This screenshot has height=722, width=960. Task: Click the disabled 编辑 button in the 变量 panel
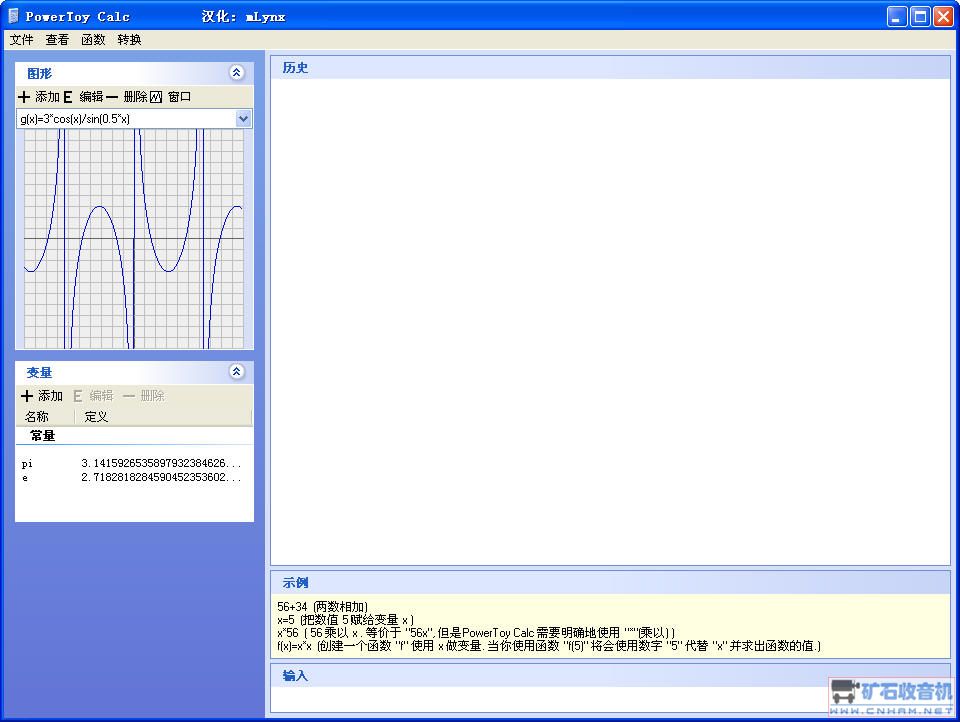point(94,396)
